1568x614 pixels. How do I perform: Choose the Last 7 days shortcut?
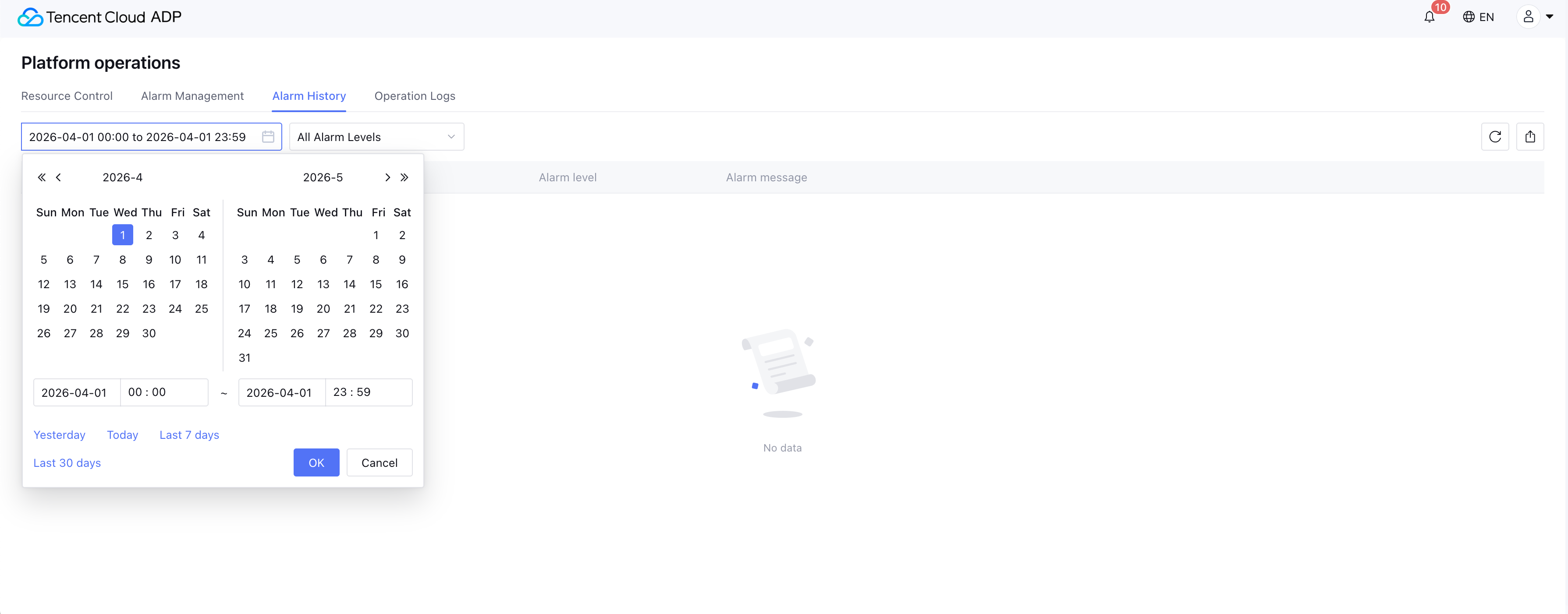[x=189, y=435]
